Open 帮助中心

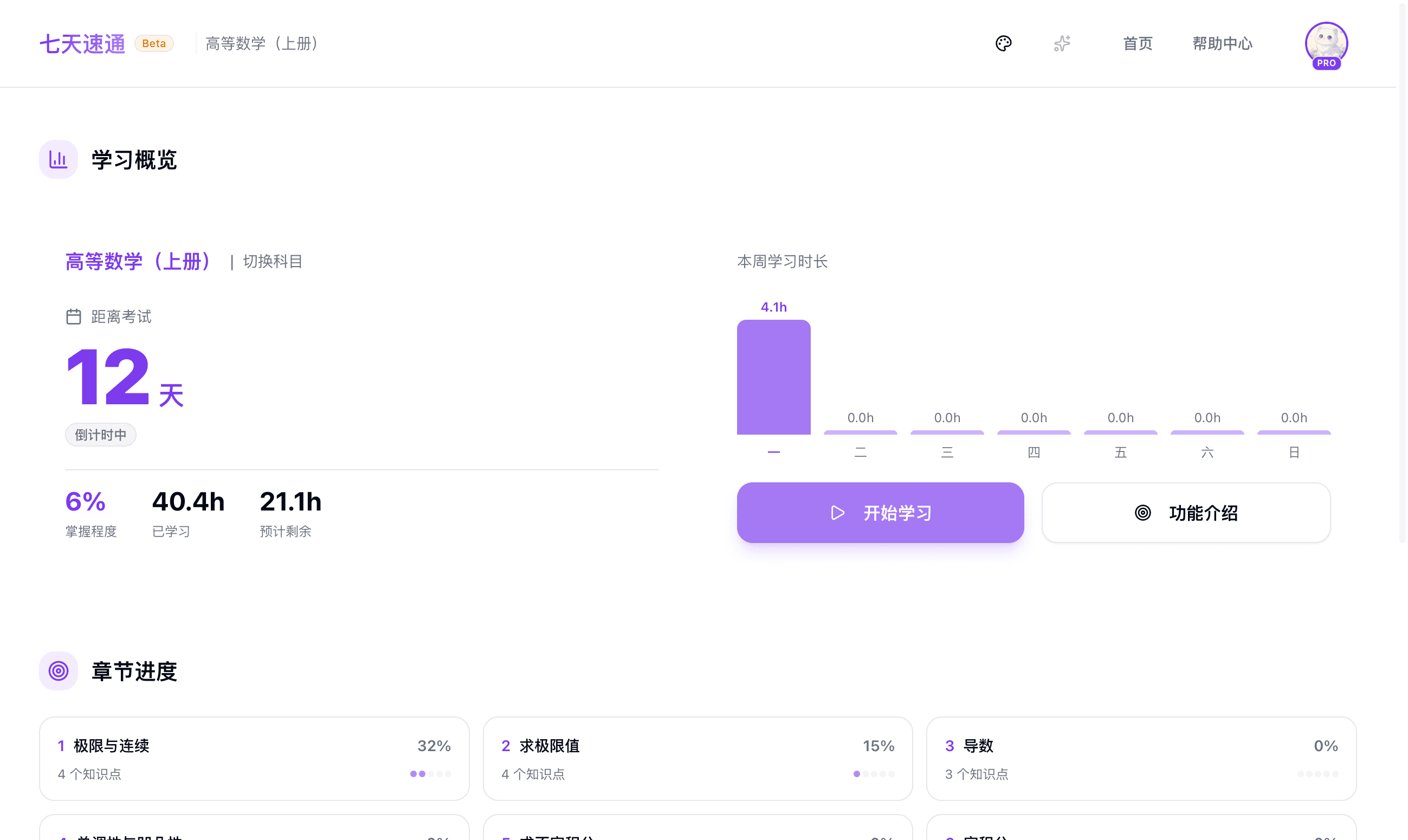click(1222, 43)
